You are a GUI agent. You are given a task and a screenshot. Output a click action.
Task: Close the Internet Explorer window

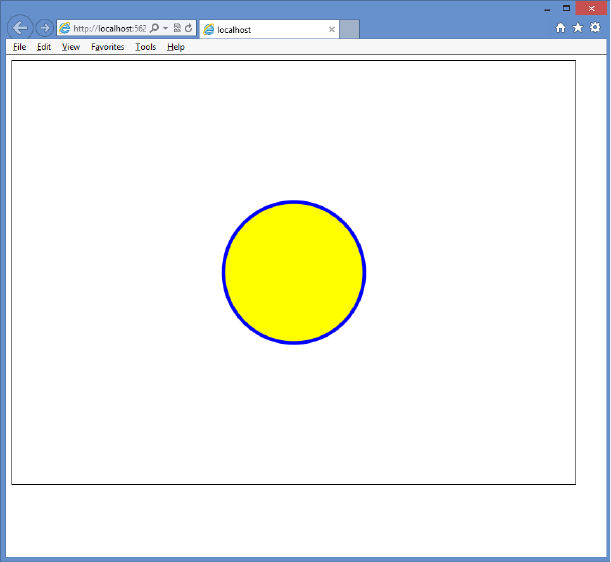[591, 8]
